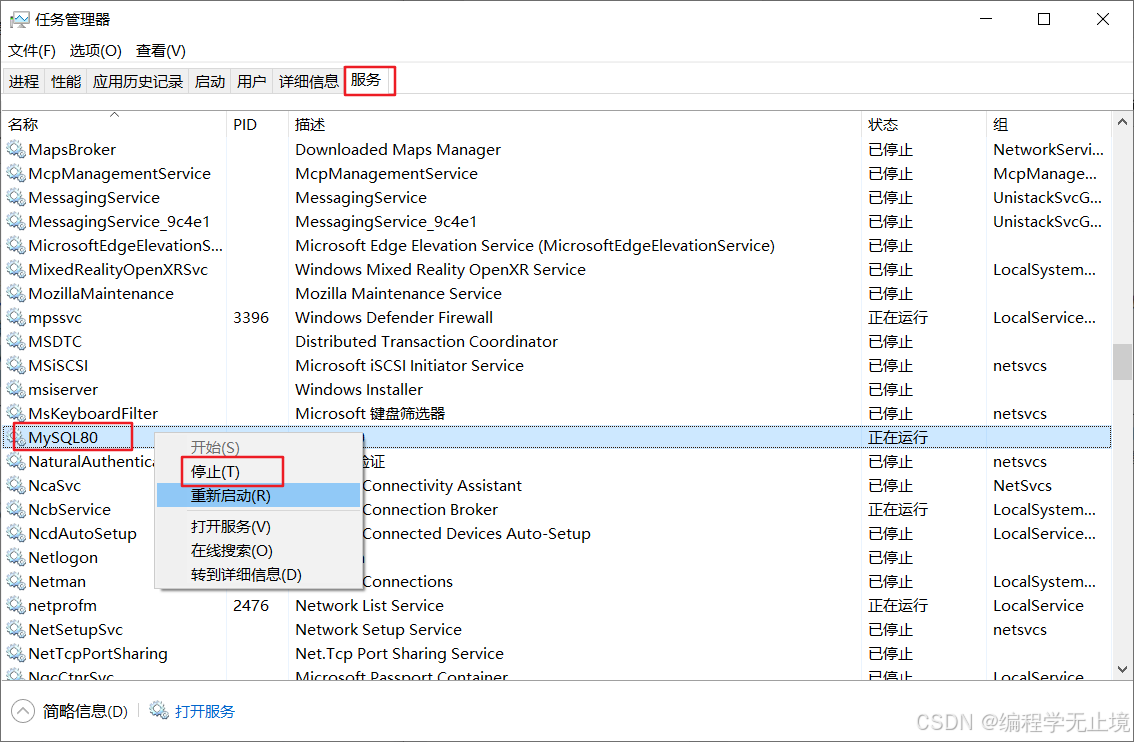The image size is (1134, 742).
Task: Click the 打开服务 link at the bottom
Action: (205, 711)
